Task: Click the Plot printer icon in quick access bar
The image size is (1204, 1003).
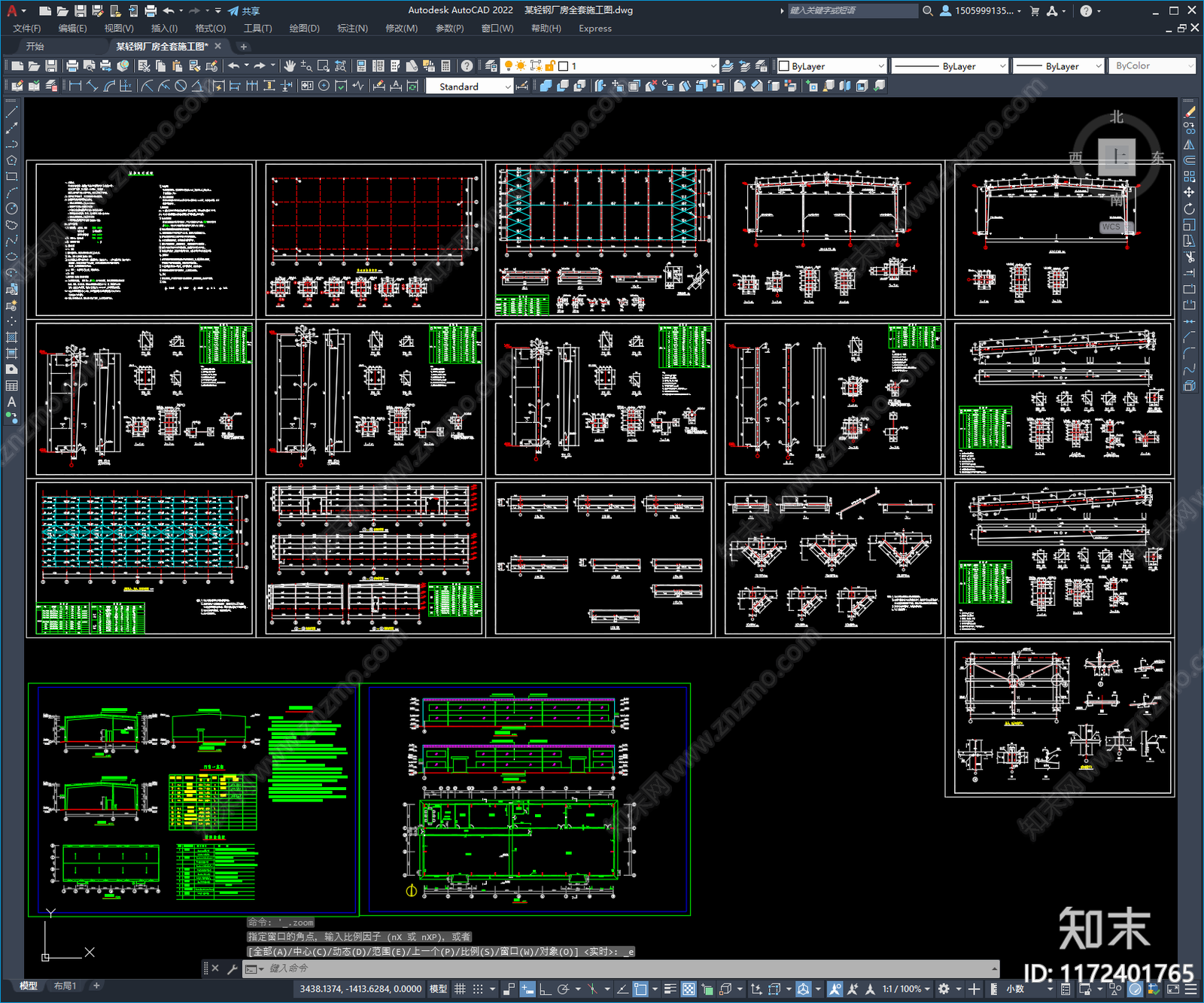Action: [x=150, y=11]
